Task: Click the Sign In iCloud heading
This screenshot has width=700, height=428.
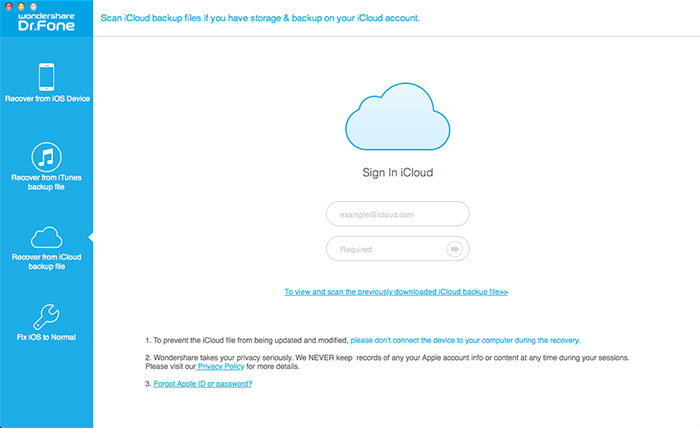Action: tap(397, 172)
